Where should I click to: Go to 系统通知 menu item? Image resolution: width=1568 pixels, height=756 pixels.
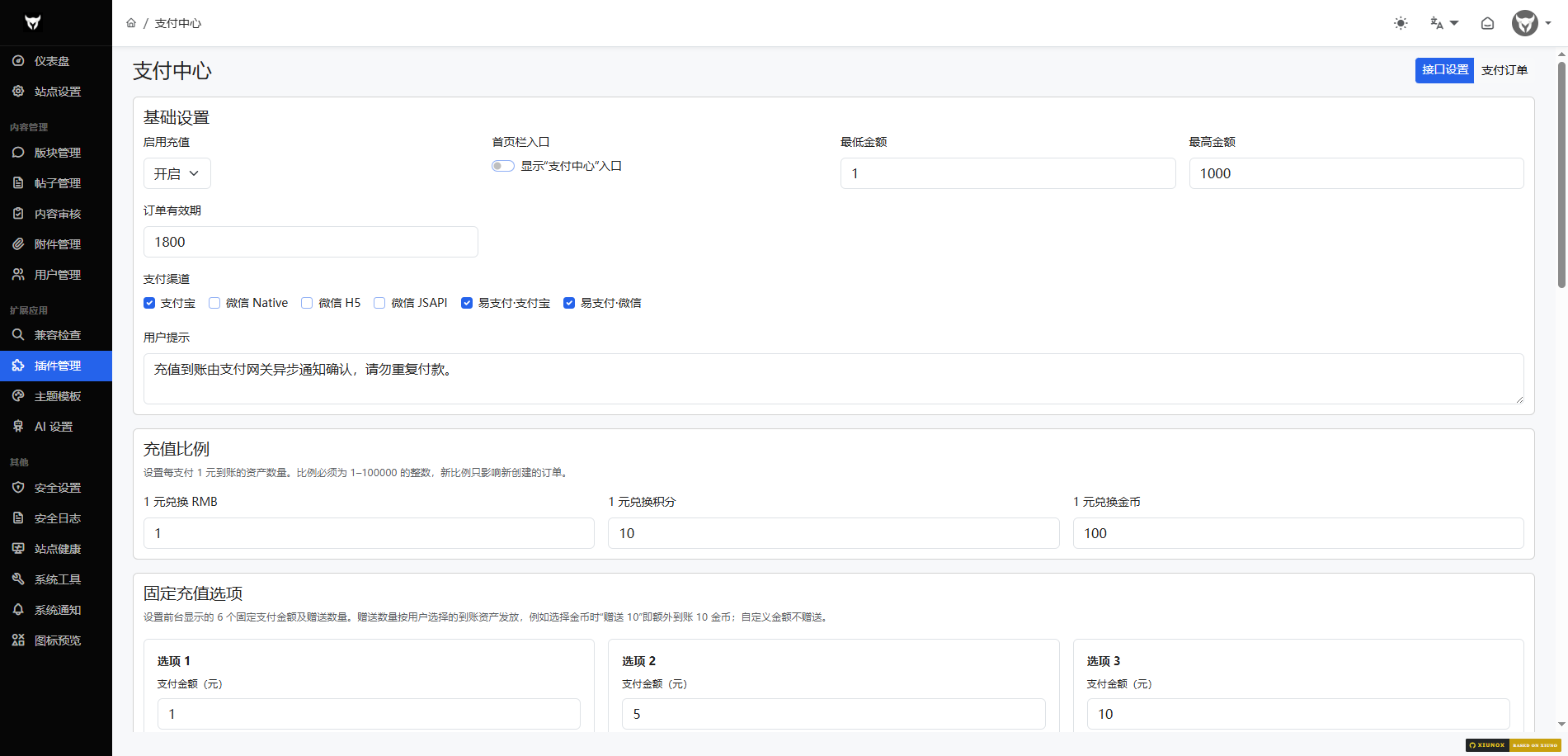[x=56, y=610]
